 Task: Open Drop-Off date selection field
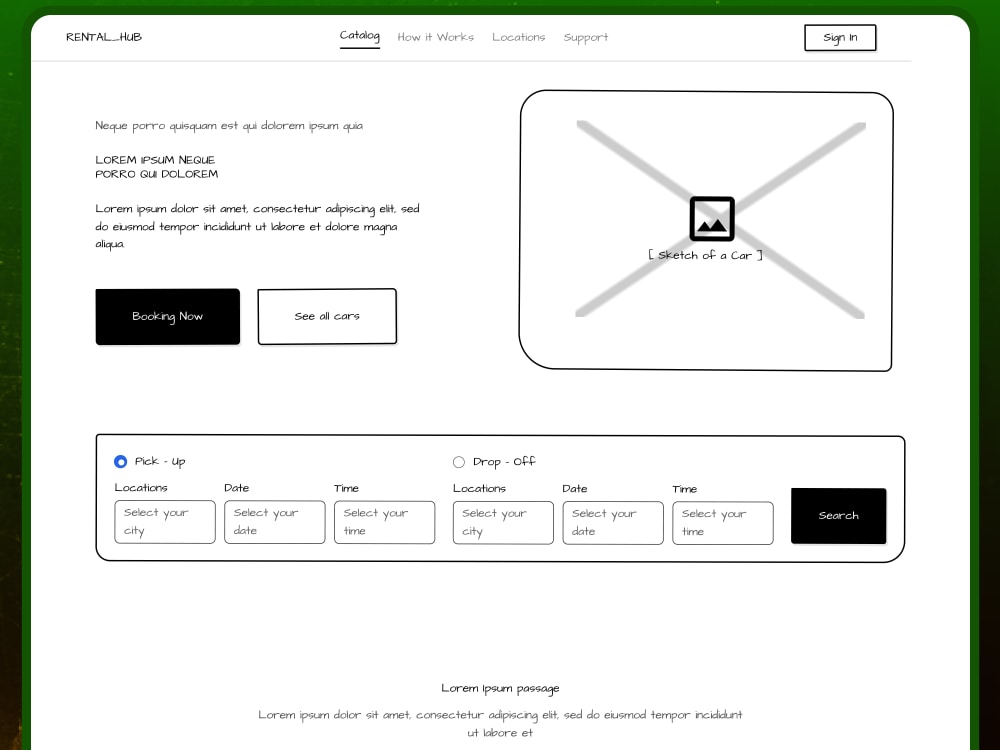click(613, 523)
